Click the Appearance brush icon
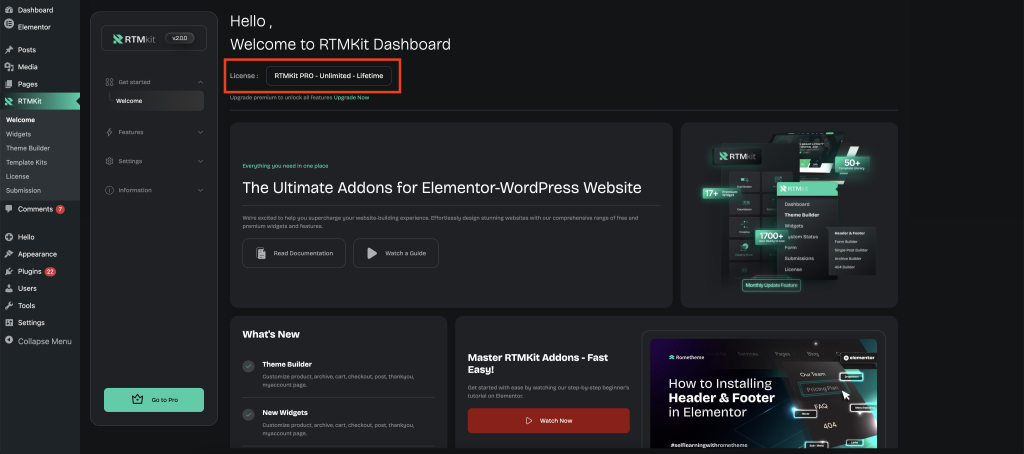The width and height of the screenshot is (1024, 454). 9,254
